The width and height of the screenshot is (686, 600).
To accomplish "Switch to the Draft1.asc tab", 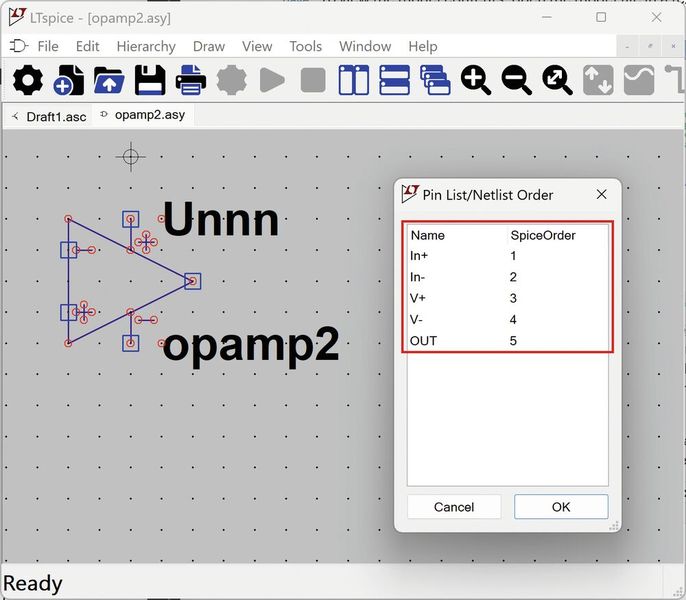I will [49, 117].
